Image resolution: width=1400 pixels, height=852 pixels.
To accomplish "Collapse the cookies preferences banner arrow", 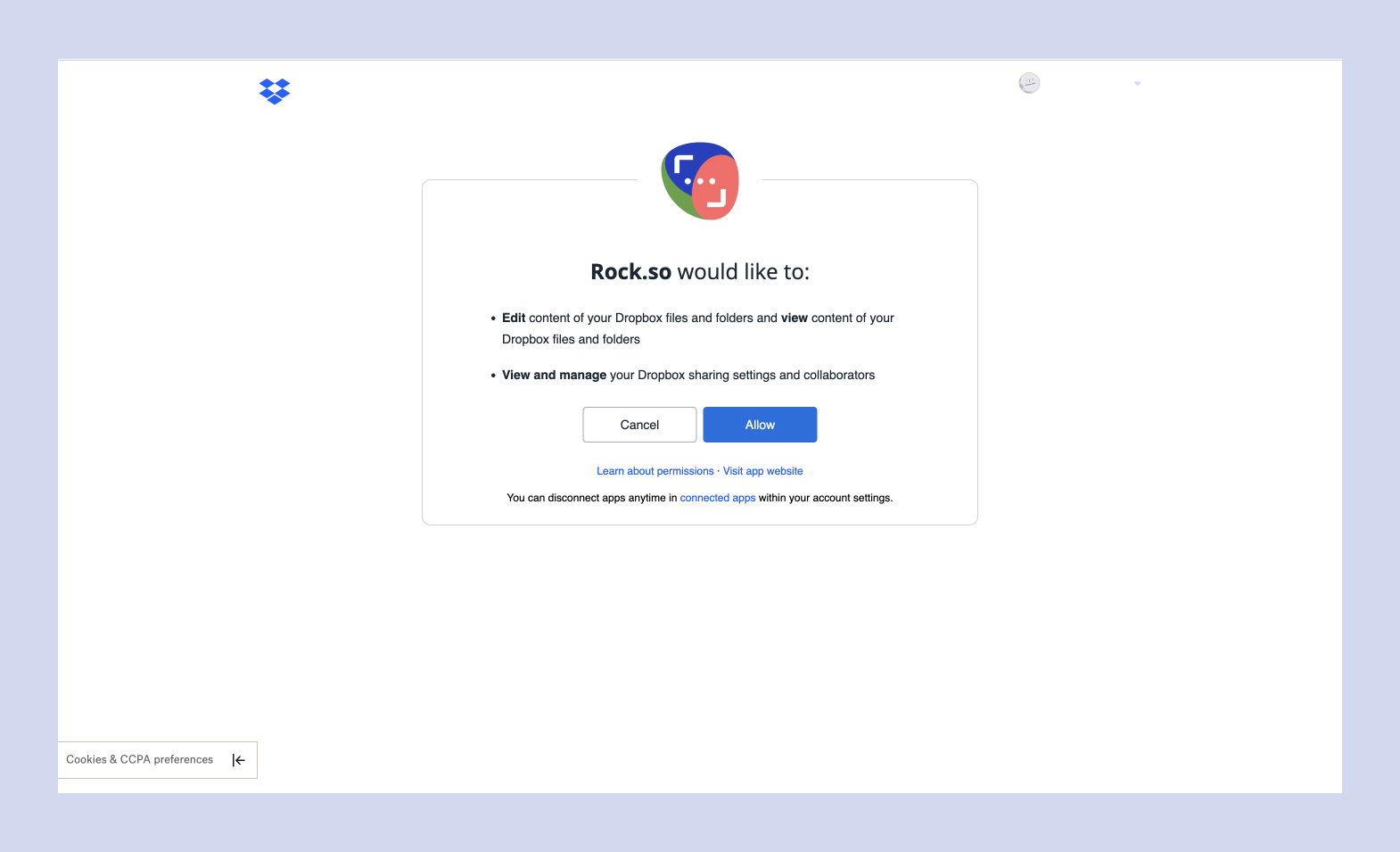I will click(238, 760).
